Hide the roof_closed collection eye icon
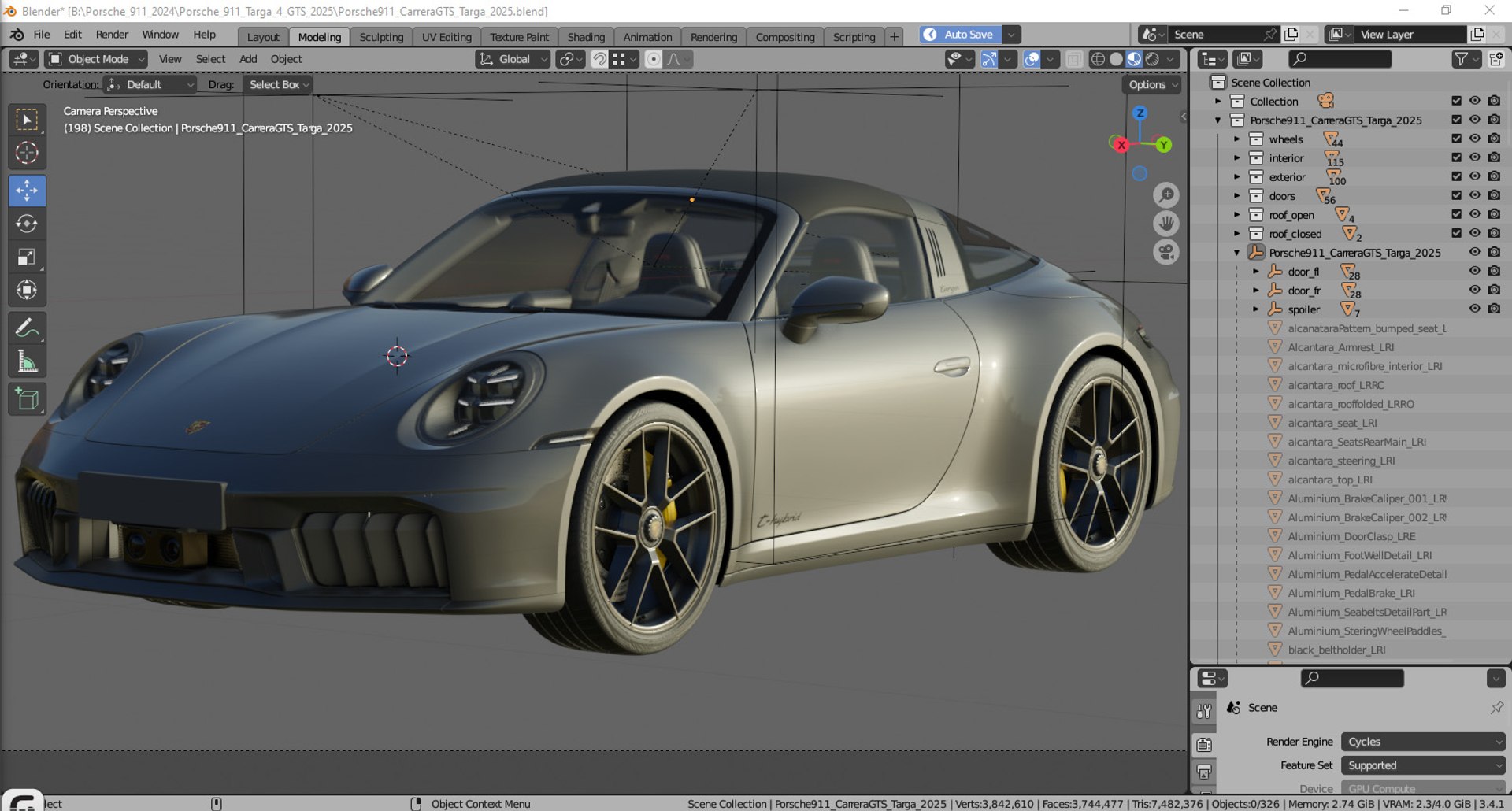 (1475, 233)
